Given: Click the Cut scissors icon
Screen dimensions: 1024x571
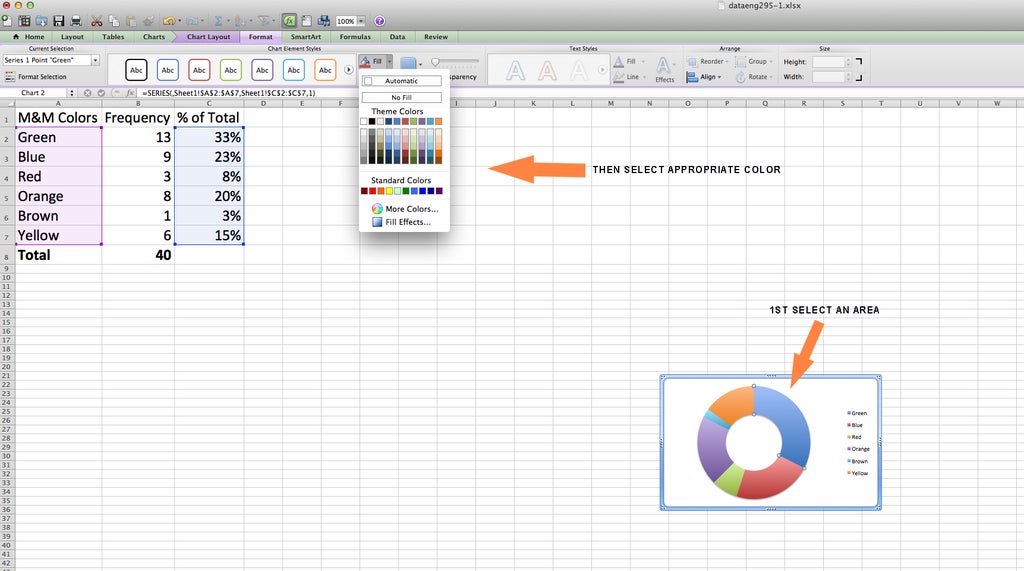Looking at the screenshot, I should tap(96, 21).
